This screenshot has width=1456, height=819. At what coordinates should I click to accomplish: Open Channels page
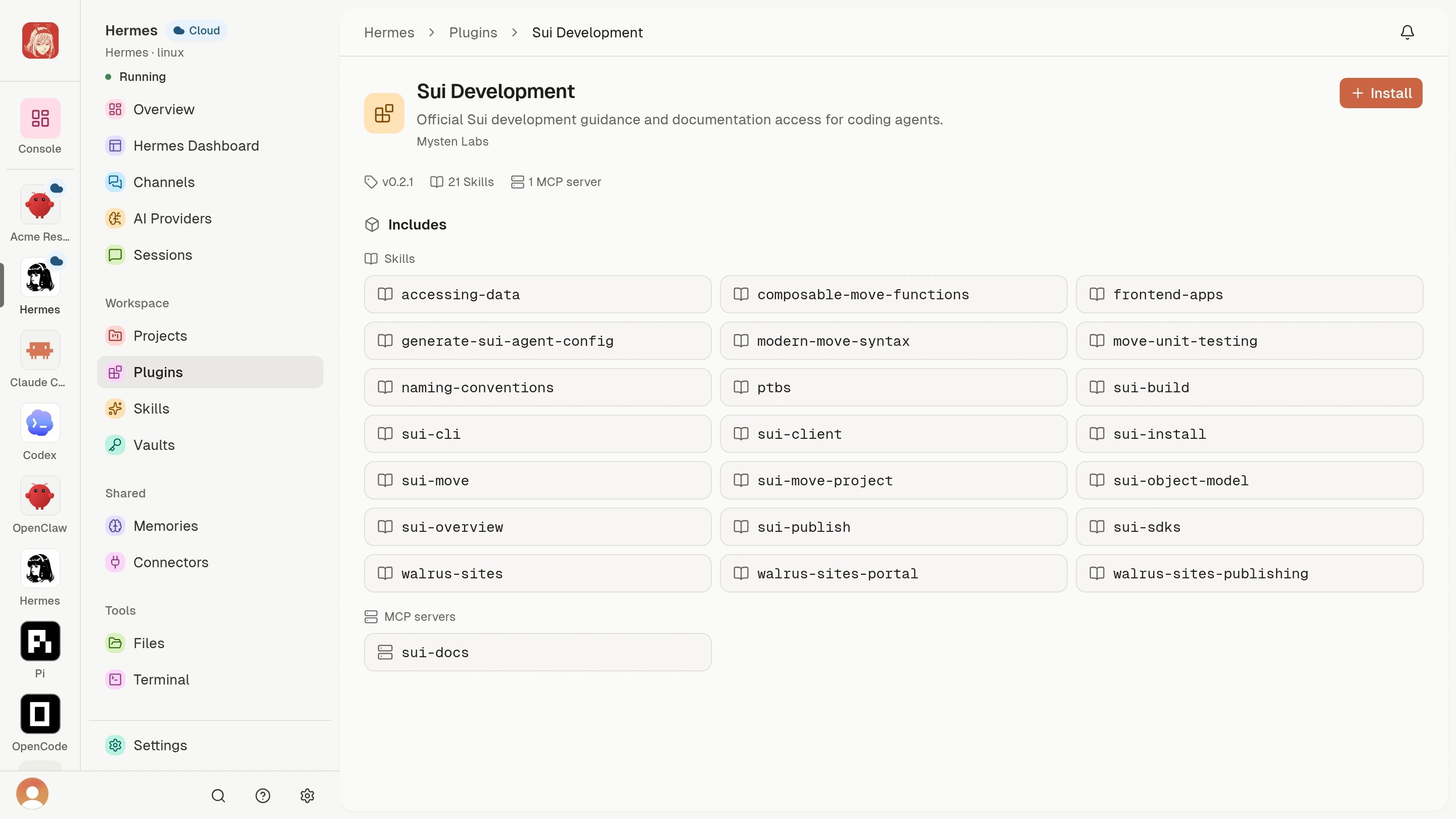point(210,182)
